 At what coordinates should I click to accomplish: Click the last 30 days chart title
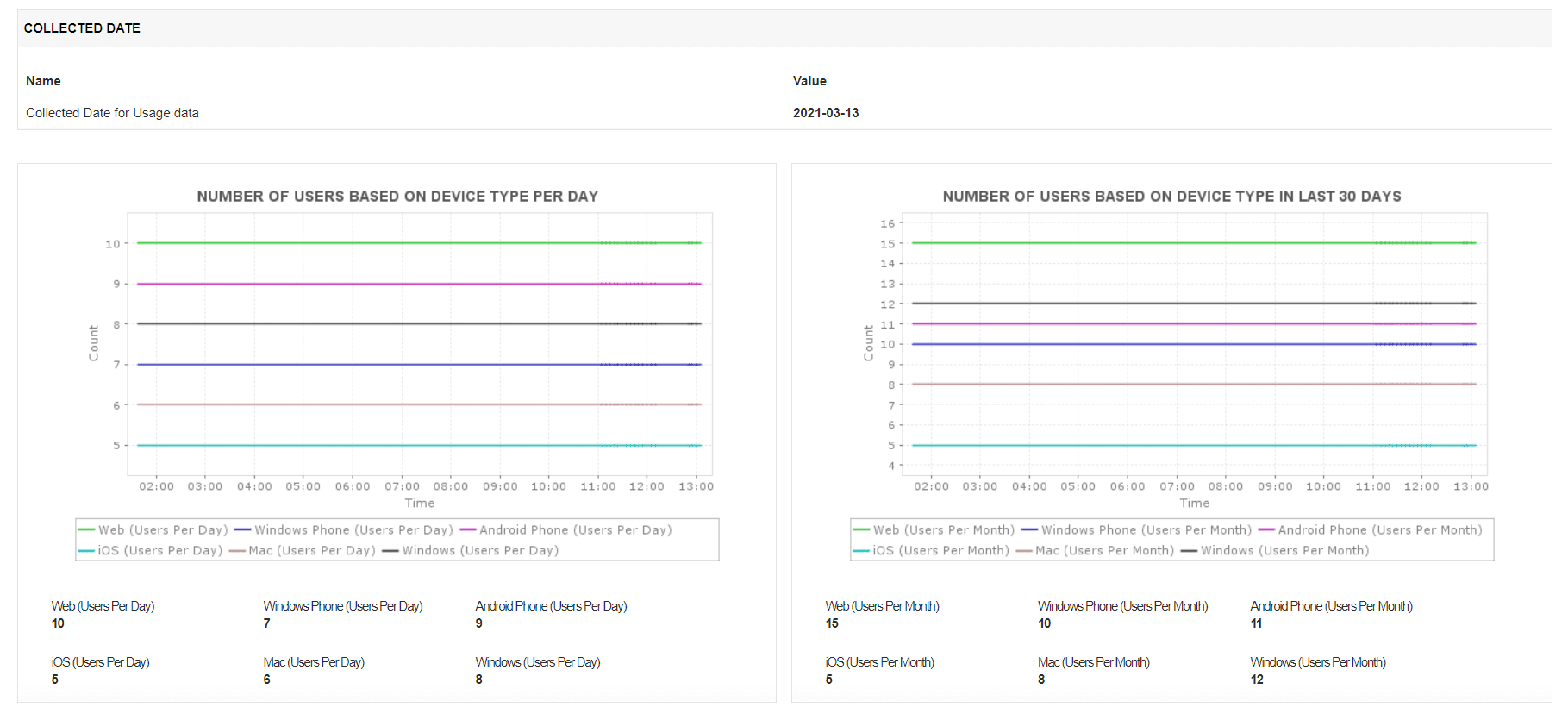1171,197
